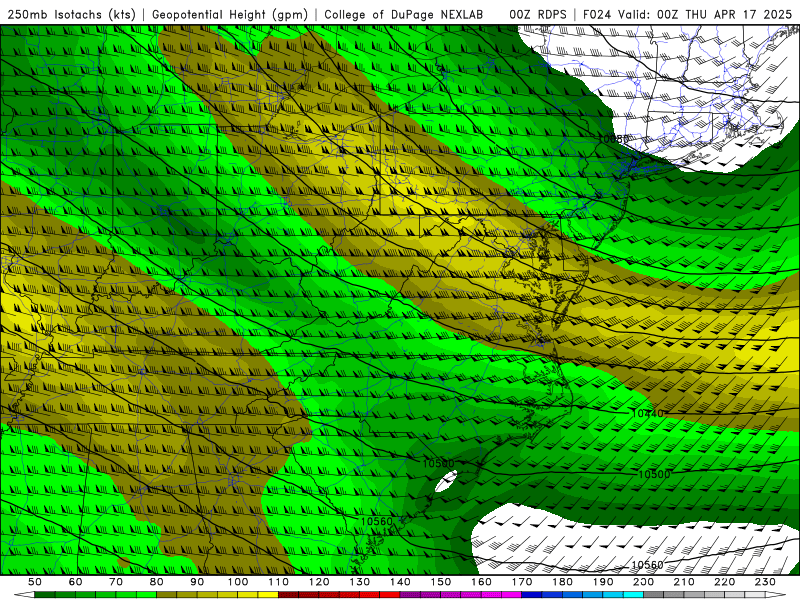Click the "Geopotential Height (gpm)" header text
This screenshot has height=600, width=800.
pos(230,14)
